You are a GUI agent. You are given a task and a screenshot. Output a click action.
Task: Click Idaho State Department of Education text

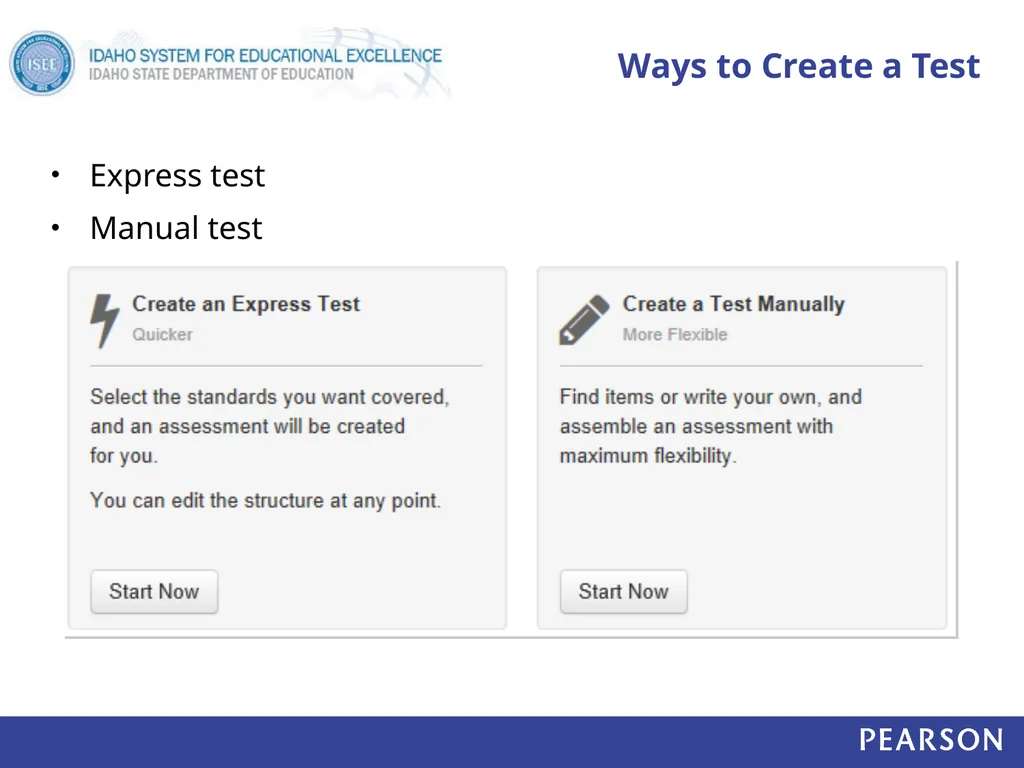click(221, 74)
